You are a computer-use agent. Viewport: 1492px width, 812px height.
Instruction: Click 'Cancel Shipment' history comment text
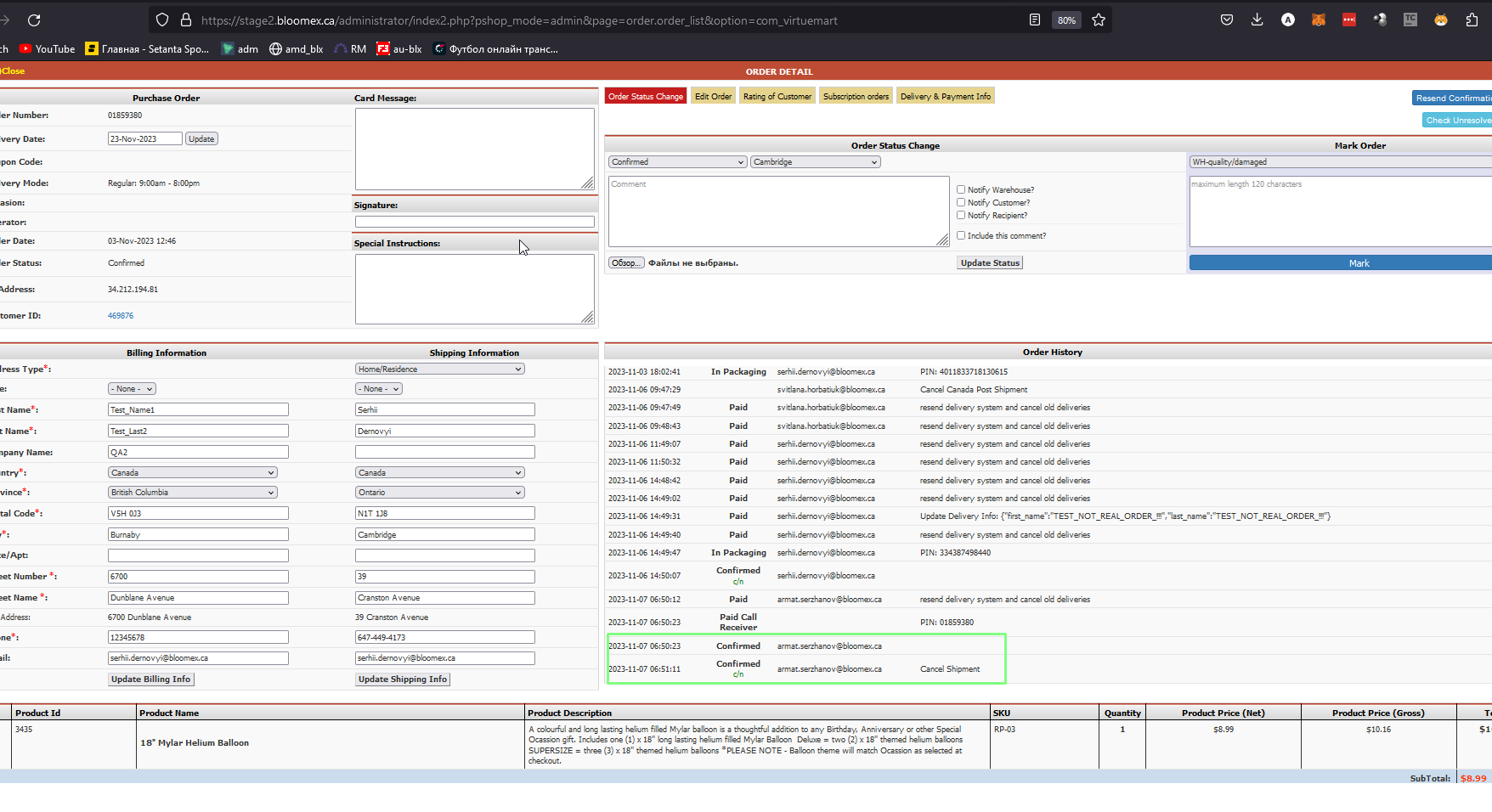950,669
